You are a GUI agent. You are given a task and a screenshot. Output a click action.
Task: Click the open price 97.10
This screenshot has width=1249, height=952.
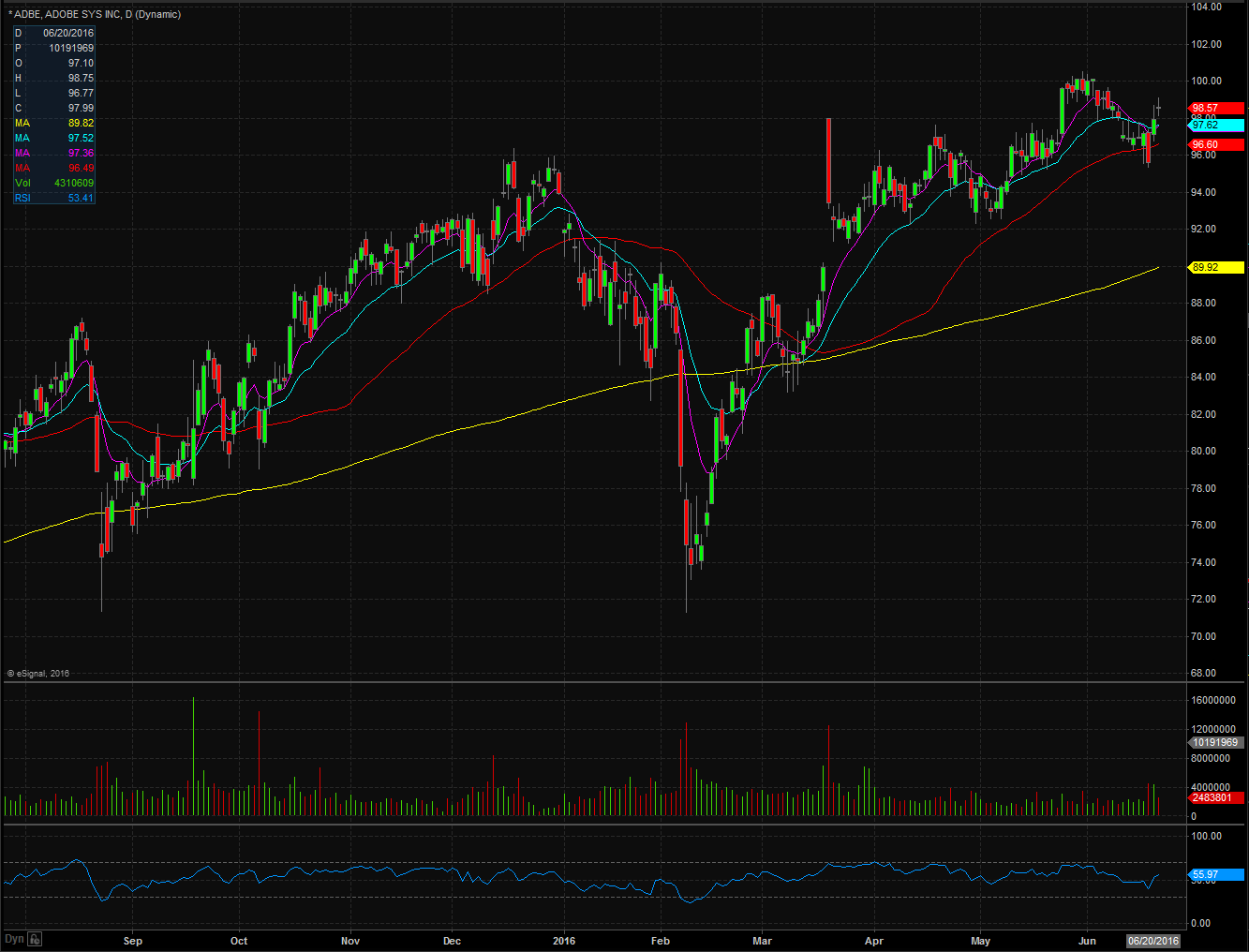click(81, 63)
